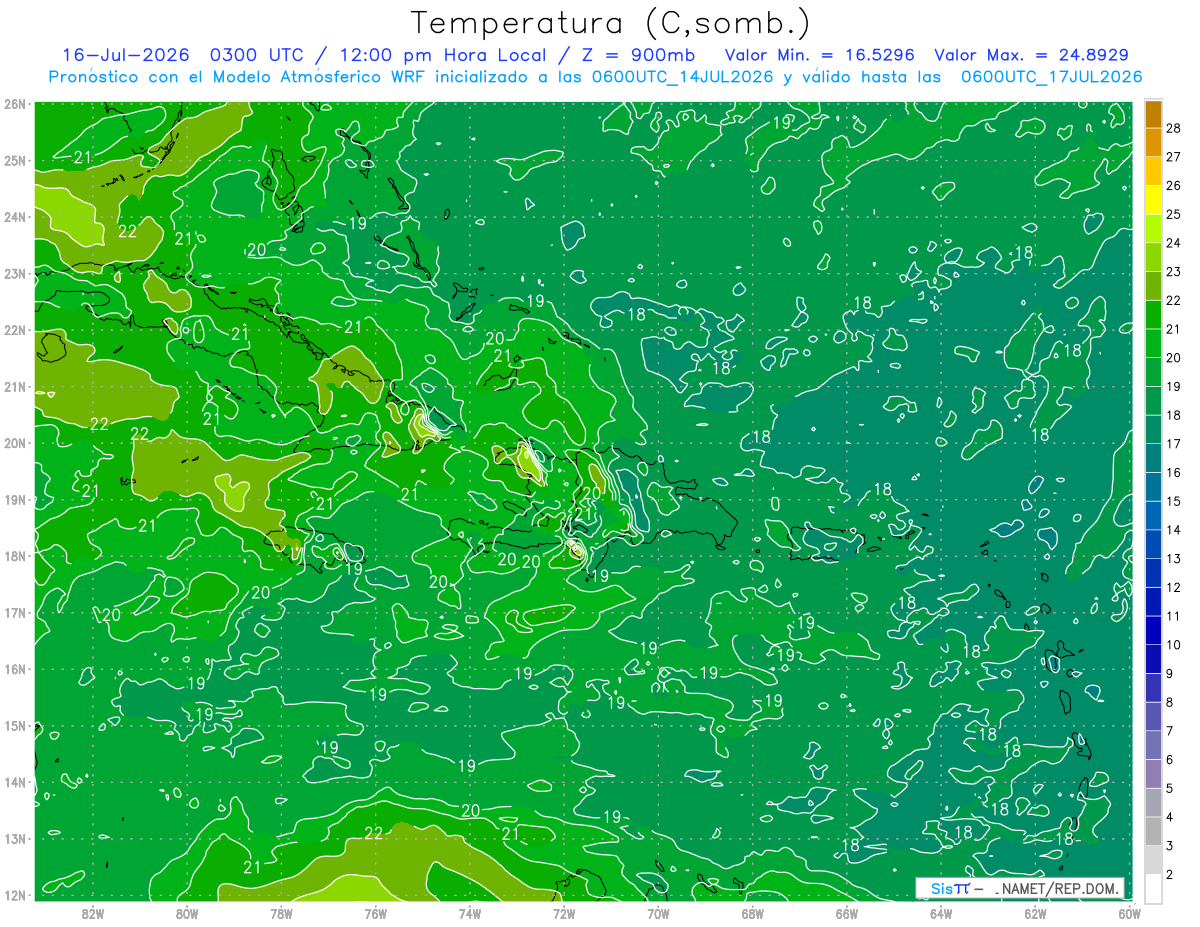Screen dimensions: 1200x927
Task: Click the 4 label on color scale
Action: click(x=1170, y=817)
